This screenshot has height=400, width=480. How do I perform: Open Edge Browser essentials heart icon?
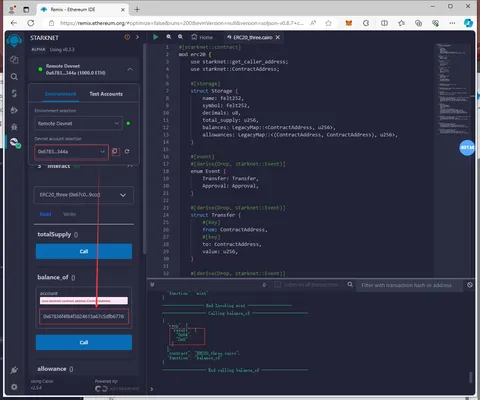435,23
